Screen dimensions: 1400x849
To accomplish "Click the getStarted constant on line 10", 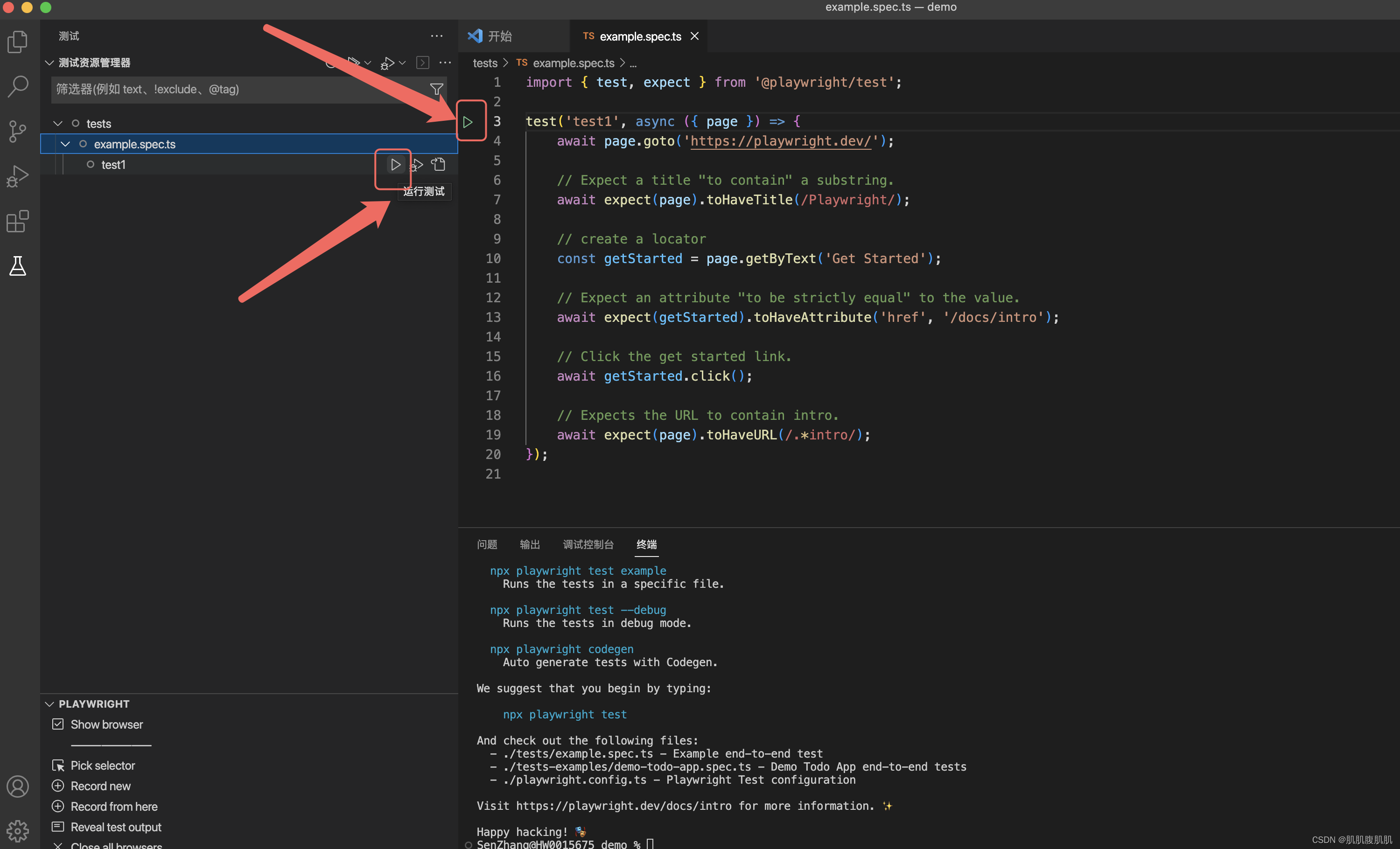I will tap(643, 258).
